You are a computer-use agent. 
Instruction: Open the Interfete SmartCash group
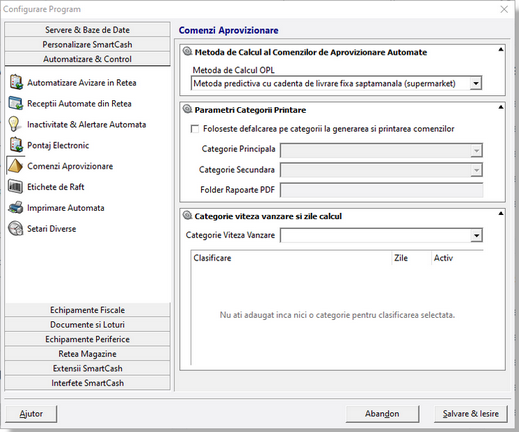(87, 383)
